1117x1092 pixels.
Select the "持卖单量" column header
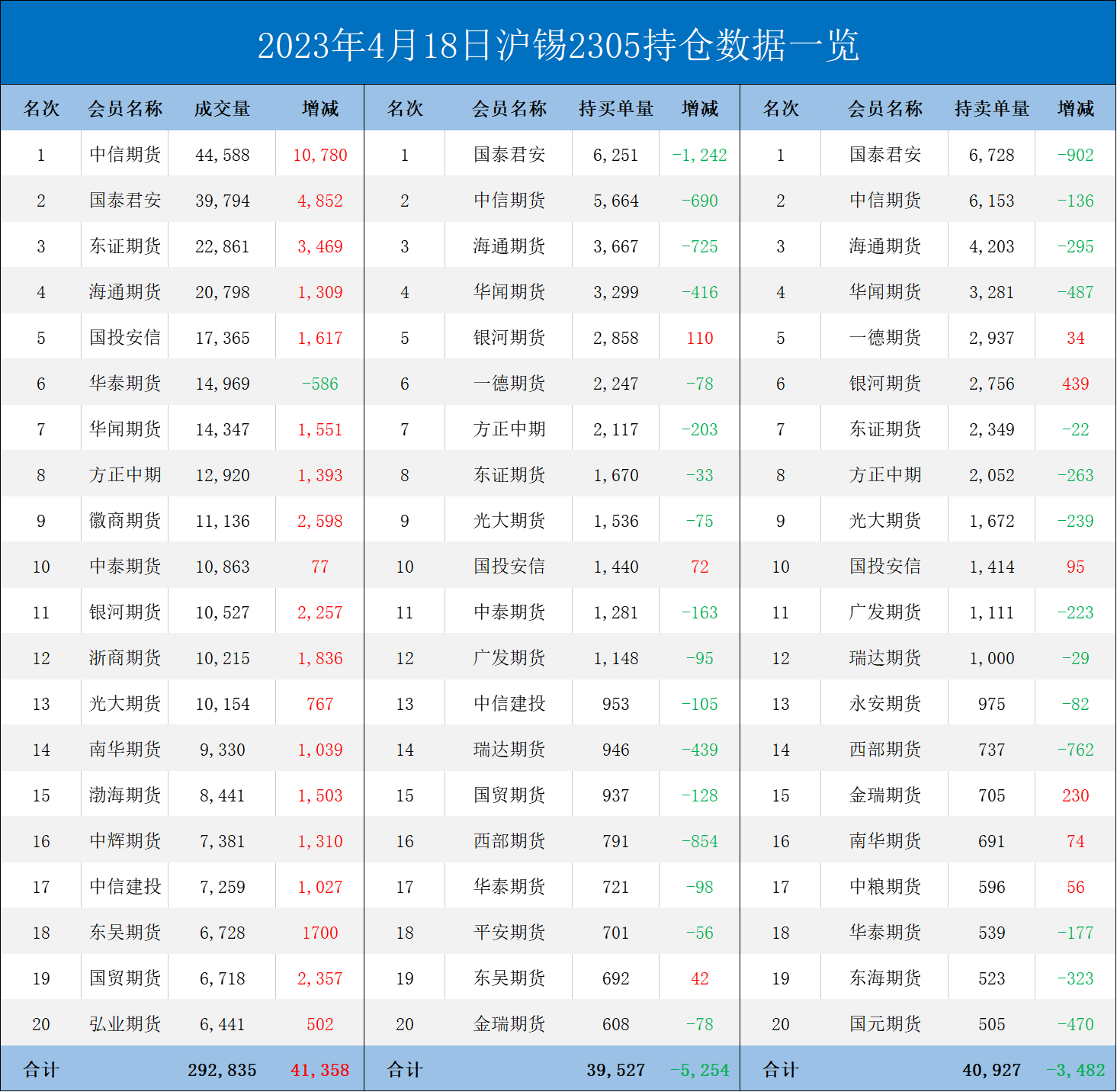pyautogui.click(x=992, y=109)
